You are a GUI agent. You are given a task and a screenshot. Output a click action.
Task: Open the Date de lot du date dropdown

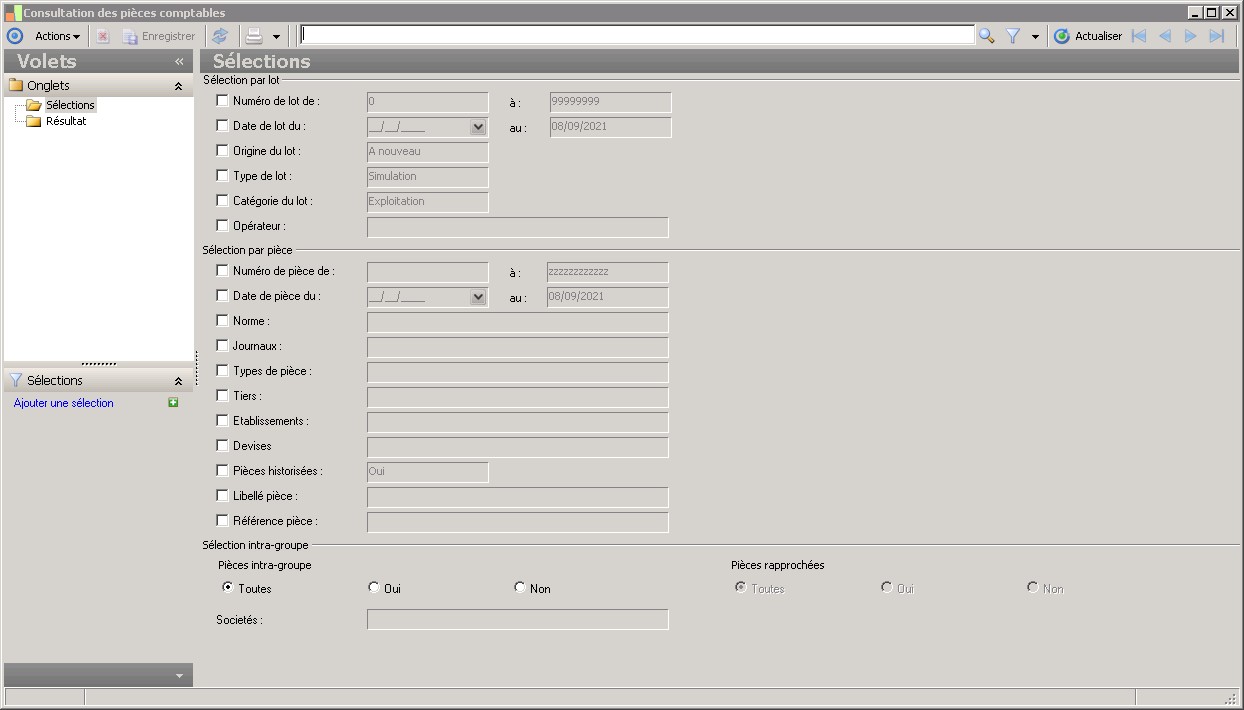pyautogui.click(x=477, y=127)
